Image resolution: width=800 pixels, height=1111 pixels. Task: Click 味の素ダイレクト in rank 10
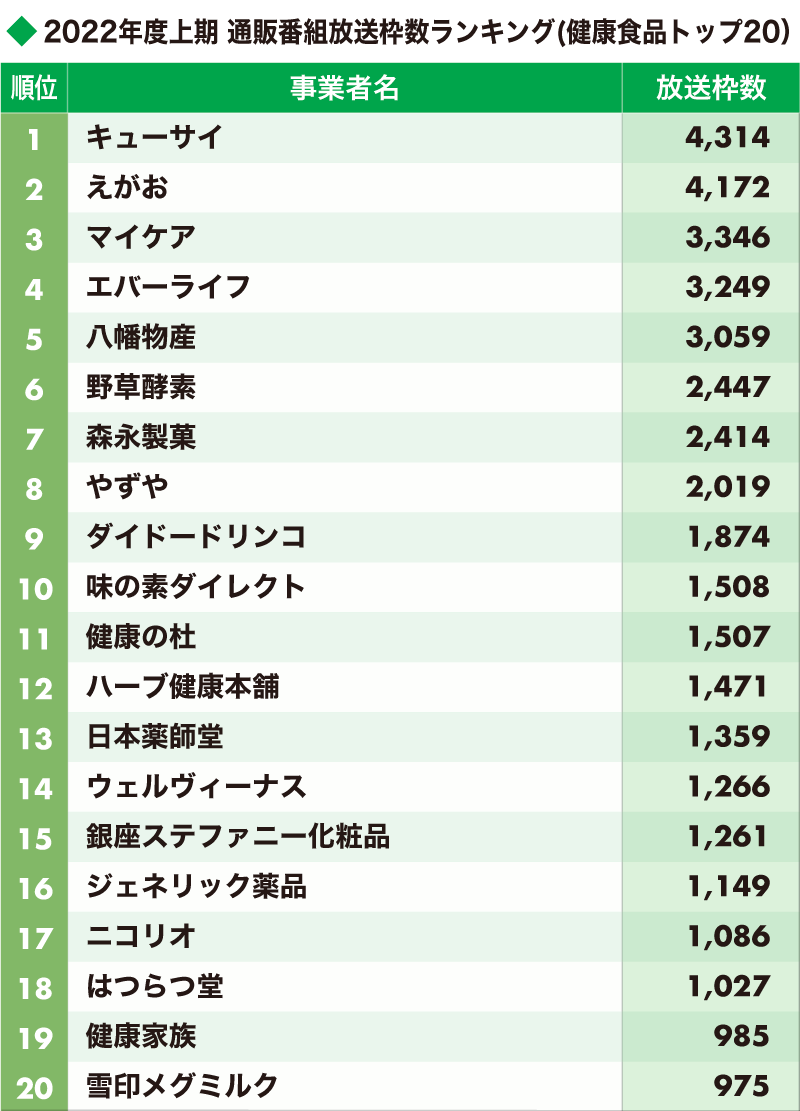[x=196, y=587]
